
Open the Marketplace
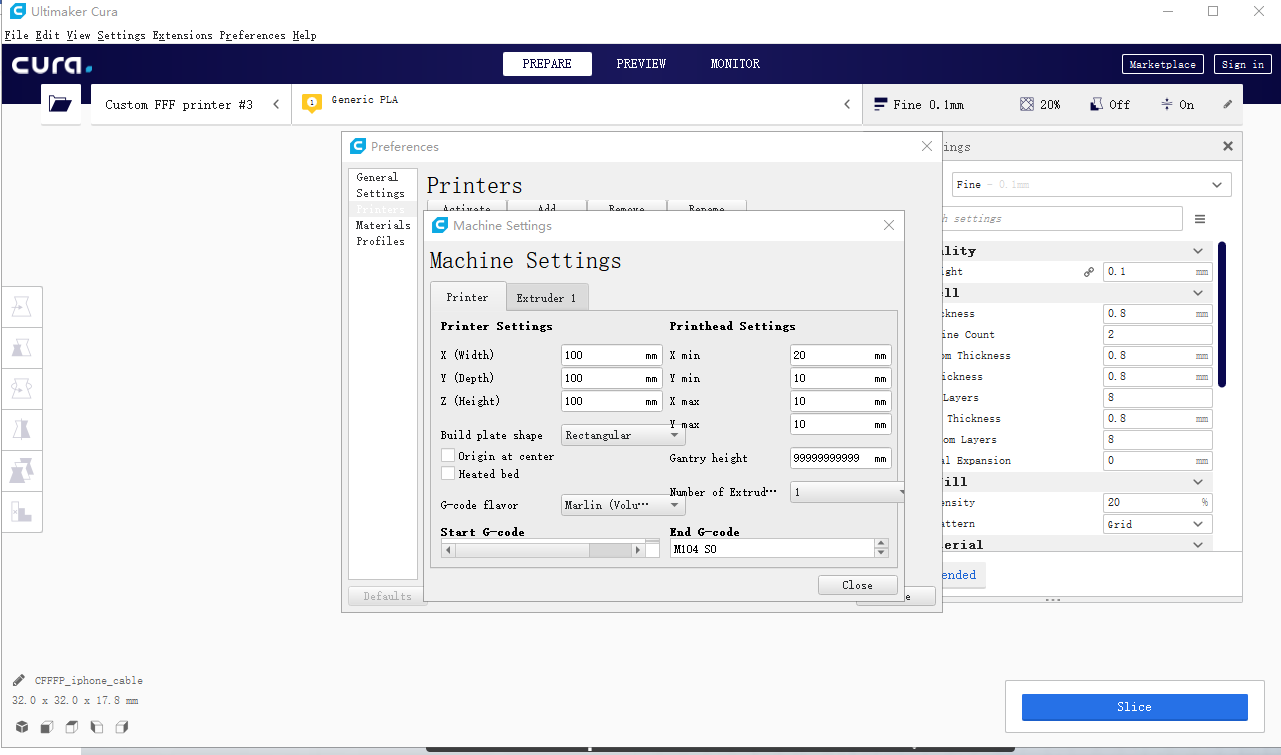click(1162, 64)
